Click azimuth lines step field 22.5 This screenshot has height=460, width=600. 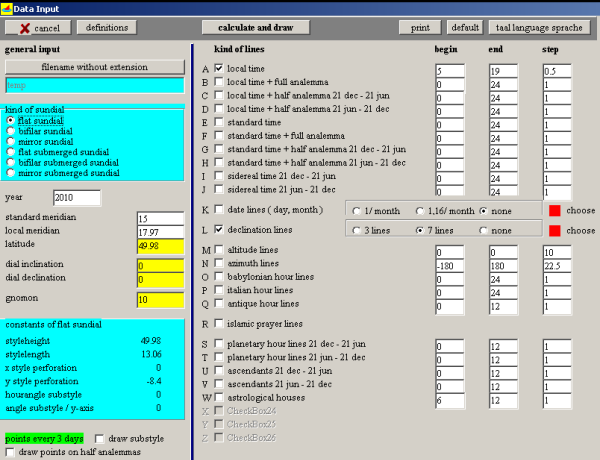pyautogui.click(x=557, y=266)
